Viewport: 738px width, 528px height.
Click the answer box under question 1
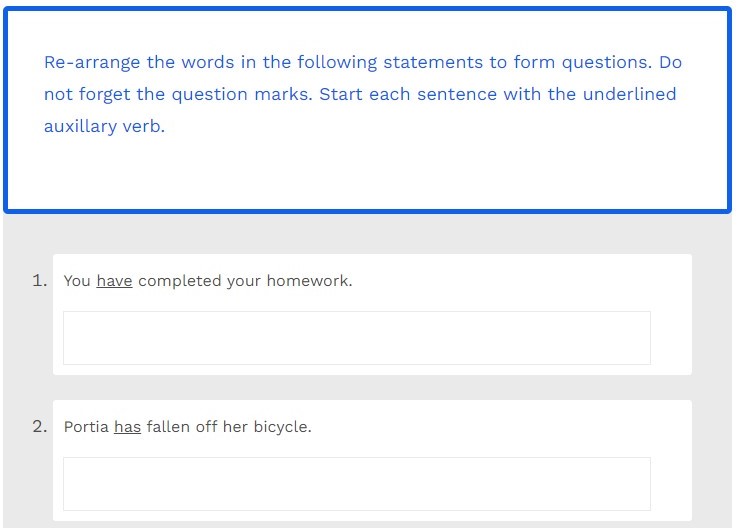pos(356,338)
